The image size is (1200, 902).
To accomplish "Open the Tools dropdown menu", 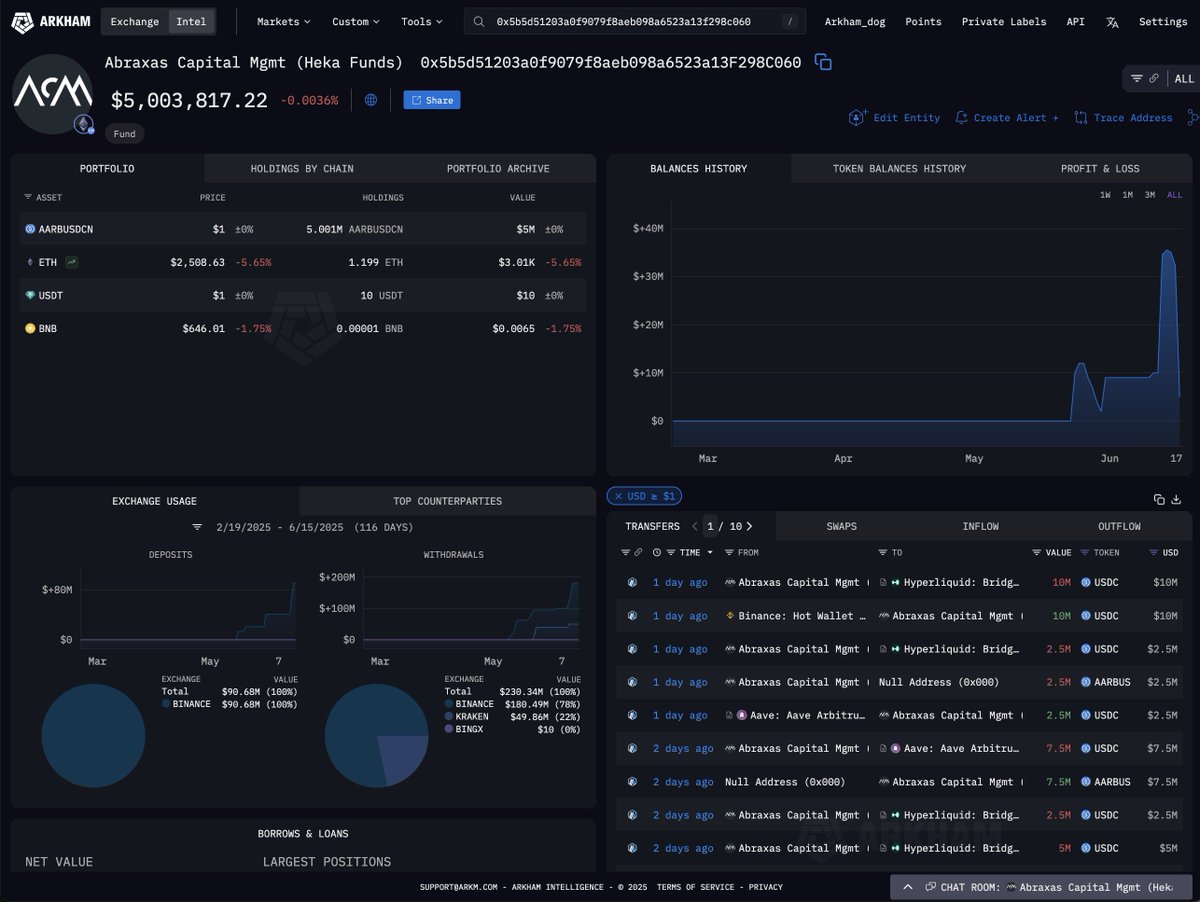I will pyautogui.click(x=421, y=21).
